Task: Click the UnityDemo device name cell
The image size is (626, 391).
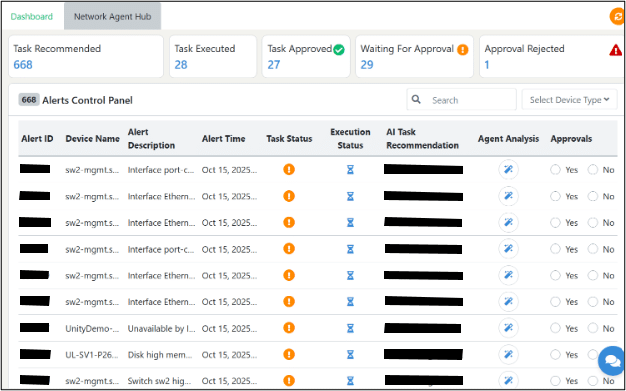Action: point(92,328)
